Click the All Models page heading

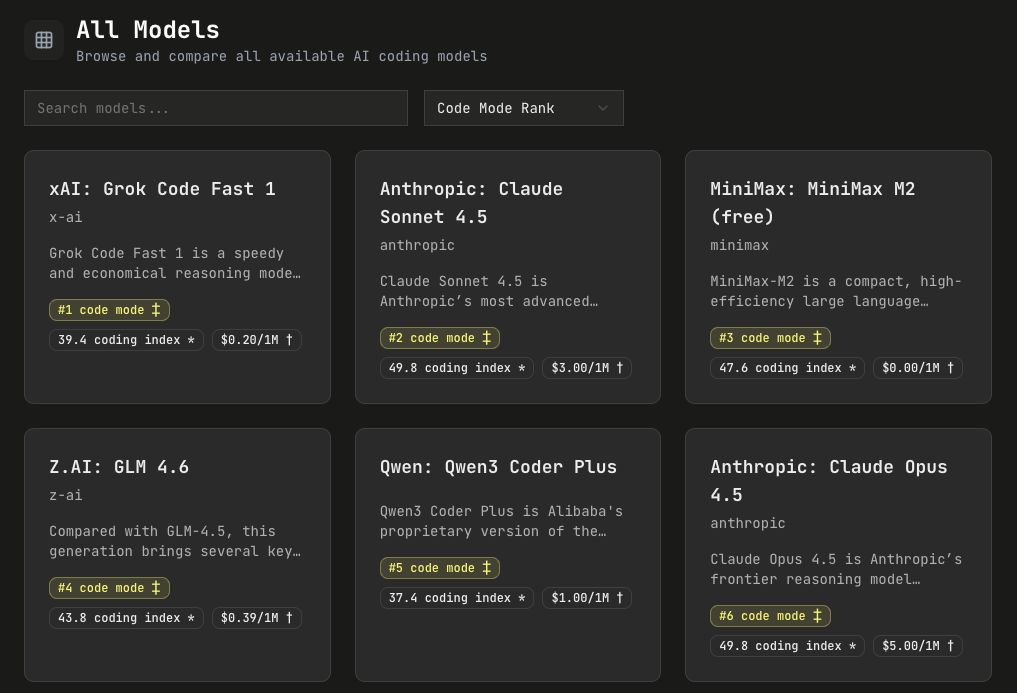click(x=148, y=30)
